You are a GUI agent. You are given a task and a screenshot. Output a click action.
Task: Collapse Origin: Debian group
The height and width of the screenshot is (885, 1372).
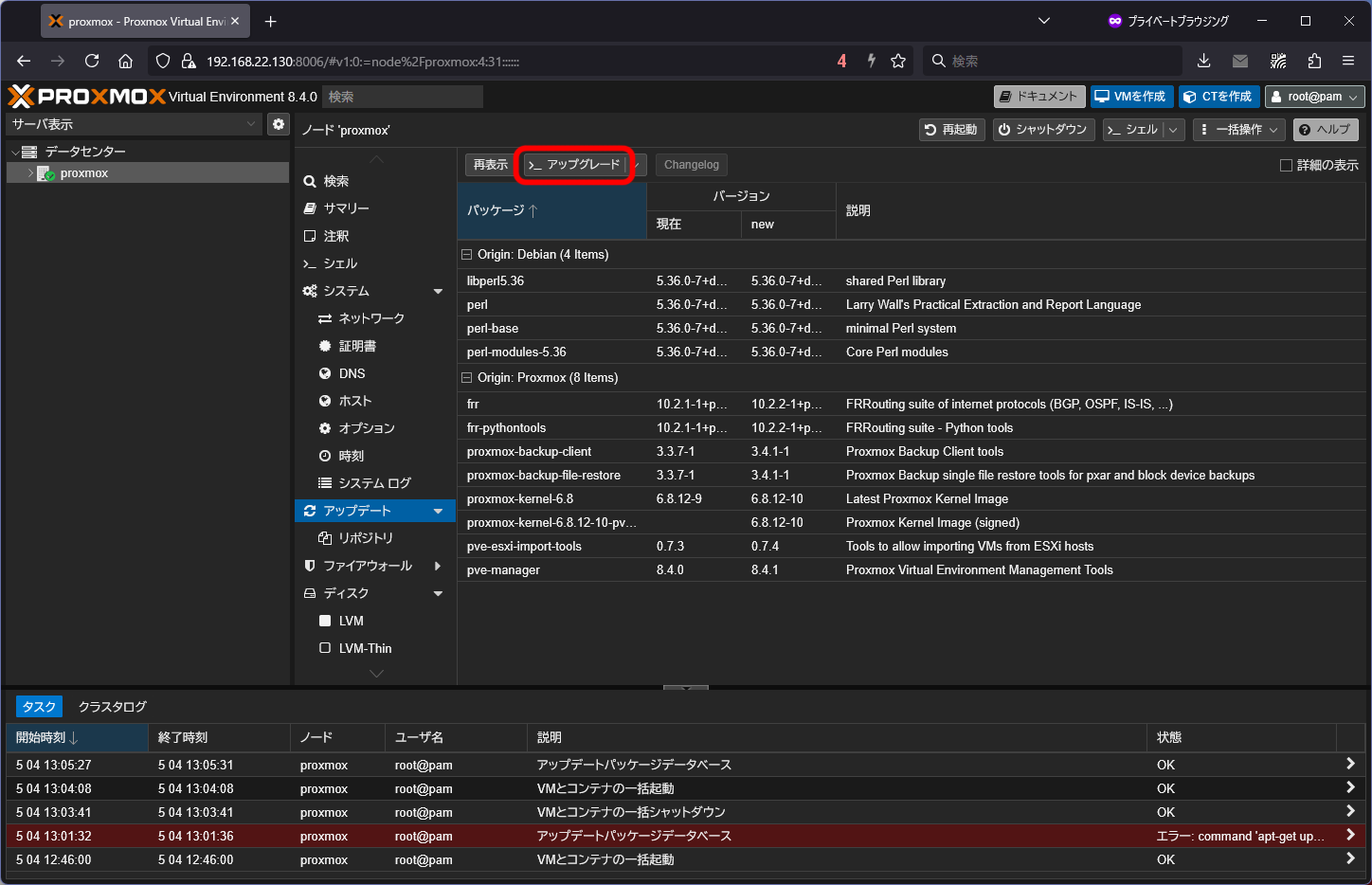coord(466,254)
